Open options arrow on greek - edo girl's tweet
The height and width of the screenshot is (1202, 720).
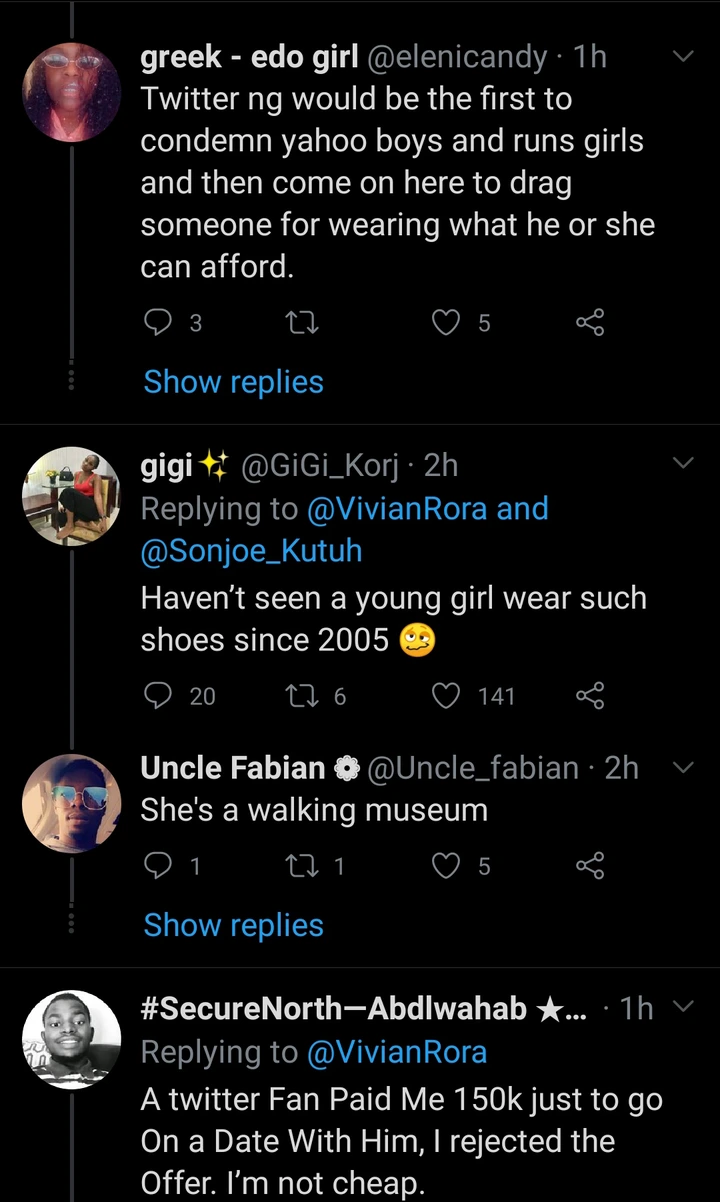coord(683,58)
